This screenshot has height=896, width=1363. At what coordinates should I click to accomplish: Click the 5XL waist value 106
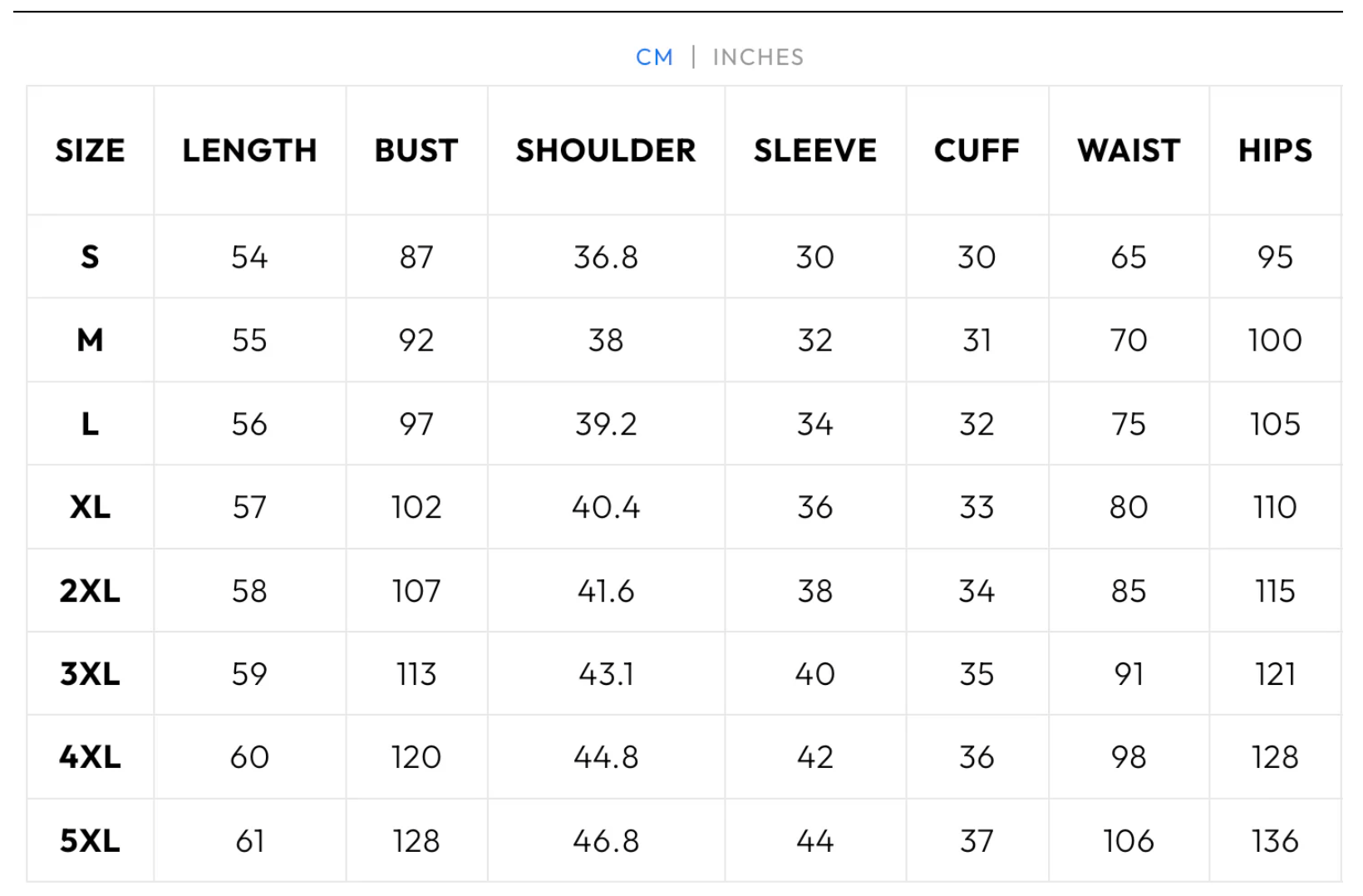coord(1129,841)
